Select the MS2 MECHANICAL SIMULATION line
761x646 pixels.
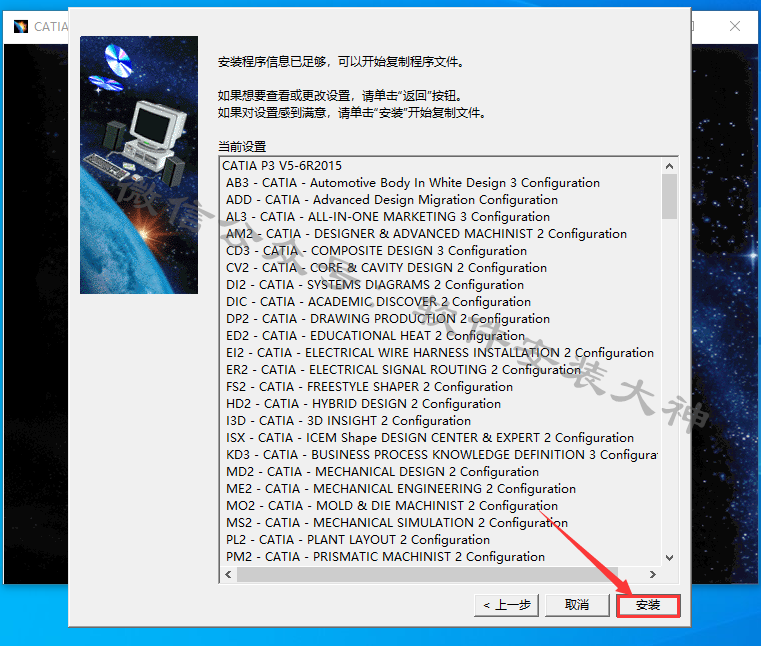pos(397,523)
